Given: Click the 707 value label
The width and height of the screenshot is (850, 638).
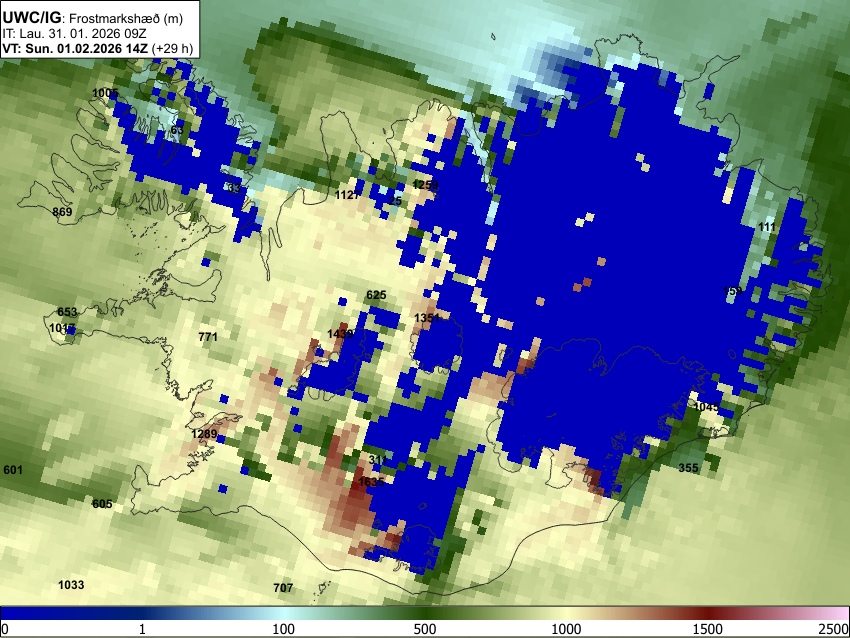Looking at the screenshot, I should (x=283, y=588).
